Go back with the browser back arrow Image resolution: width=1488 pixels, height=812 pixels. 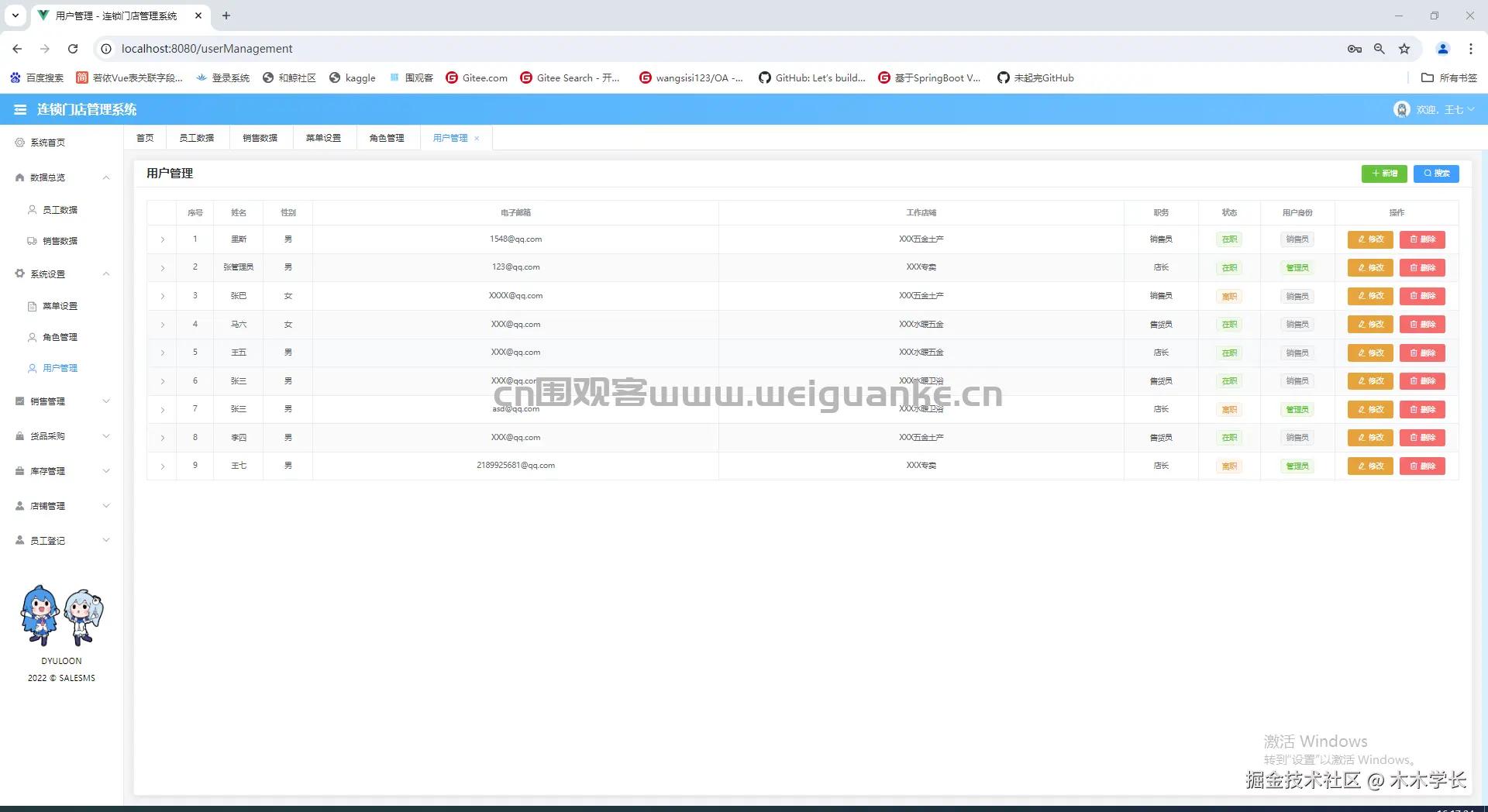pyautogui.click(x=17, y=49)
